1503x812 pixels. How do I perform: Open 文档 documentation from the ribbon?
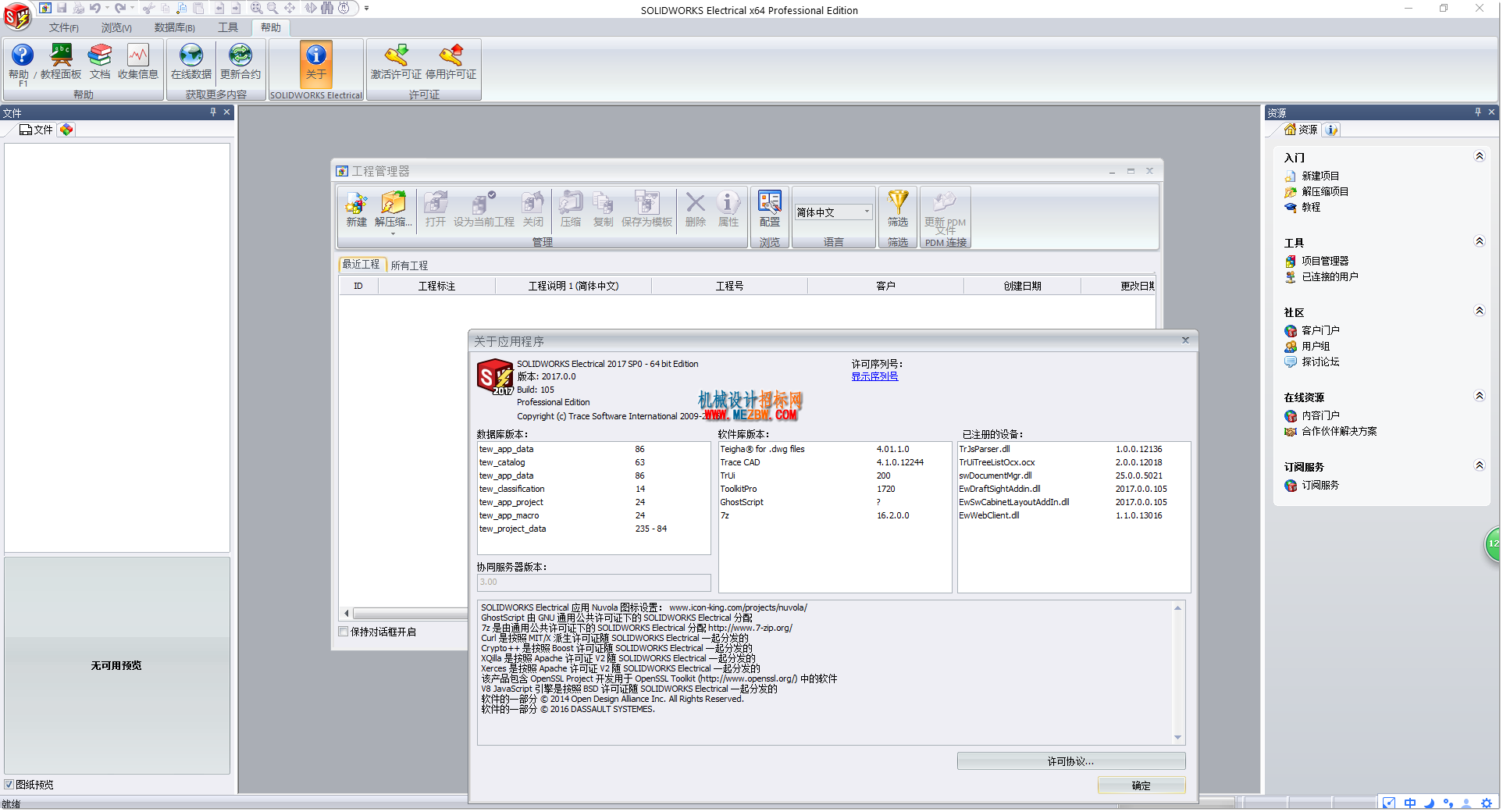pyautogui.click(x=100, y=62)
